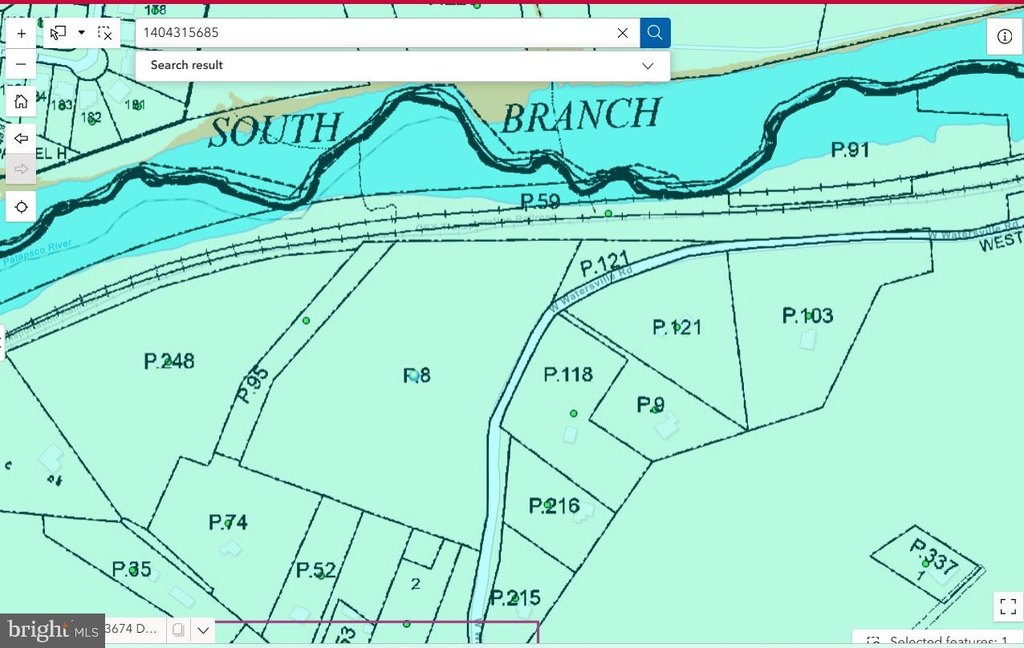
Task: Copy the 3674 D... address text
Action: pos(178,630)
